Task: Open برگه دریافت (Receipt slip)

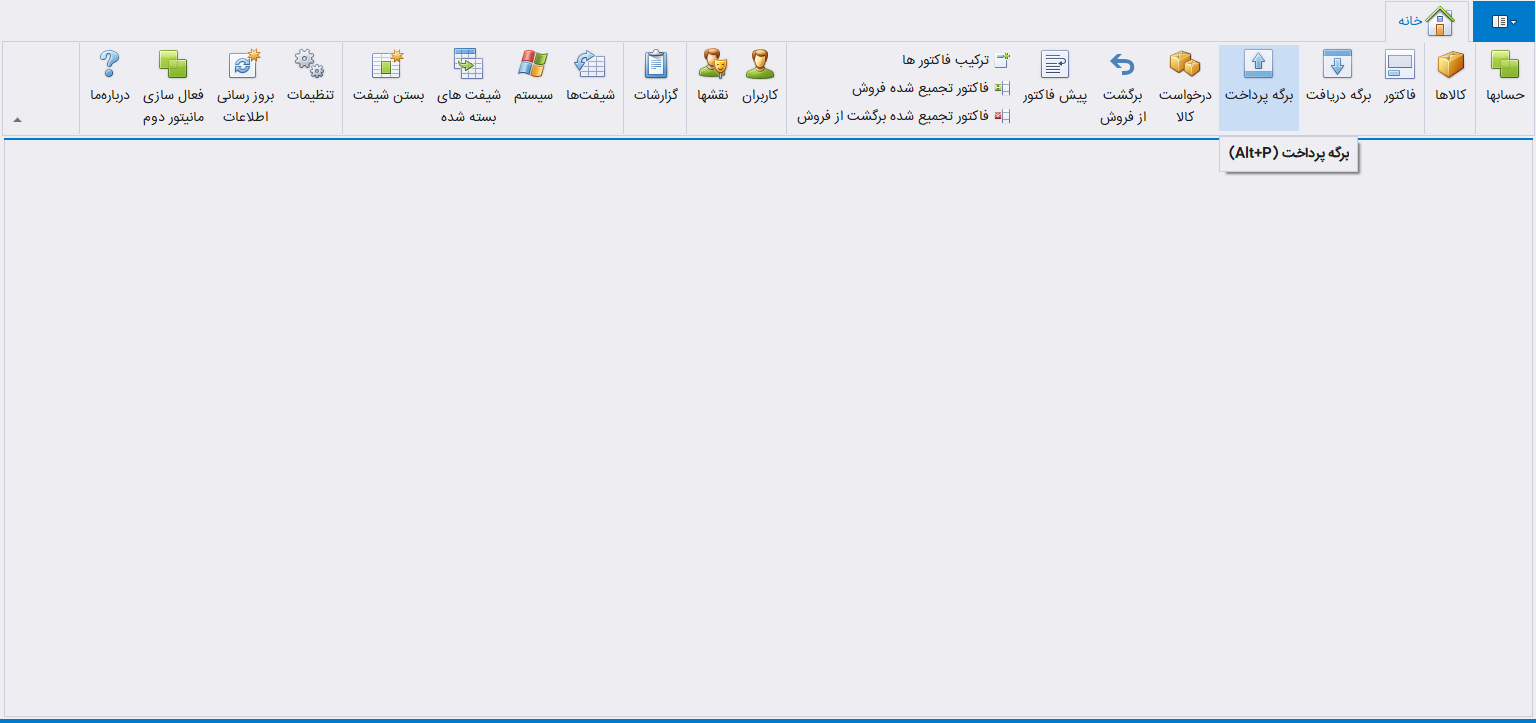Action: pyautogui.click(x=1337, y=85)
